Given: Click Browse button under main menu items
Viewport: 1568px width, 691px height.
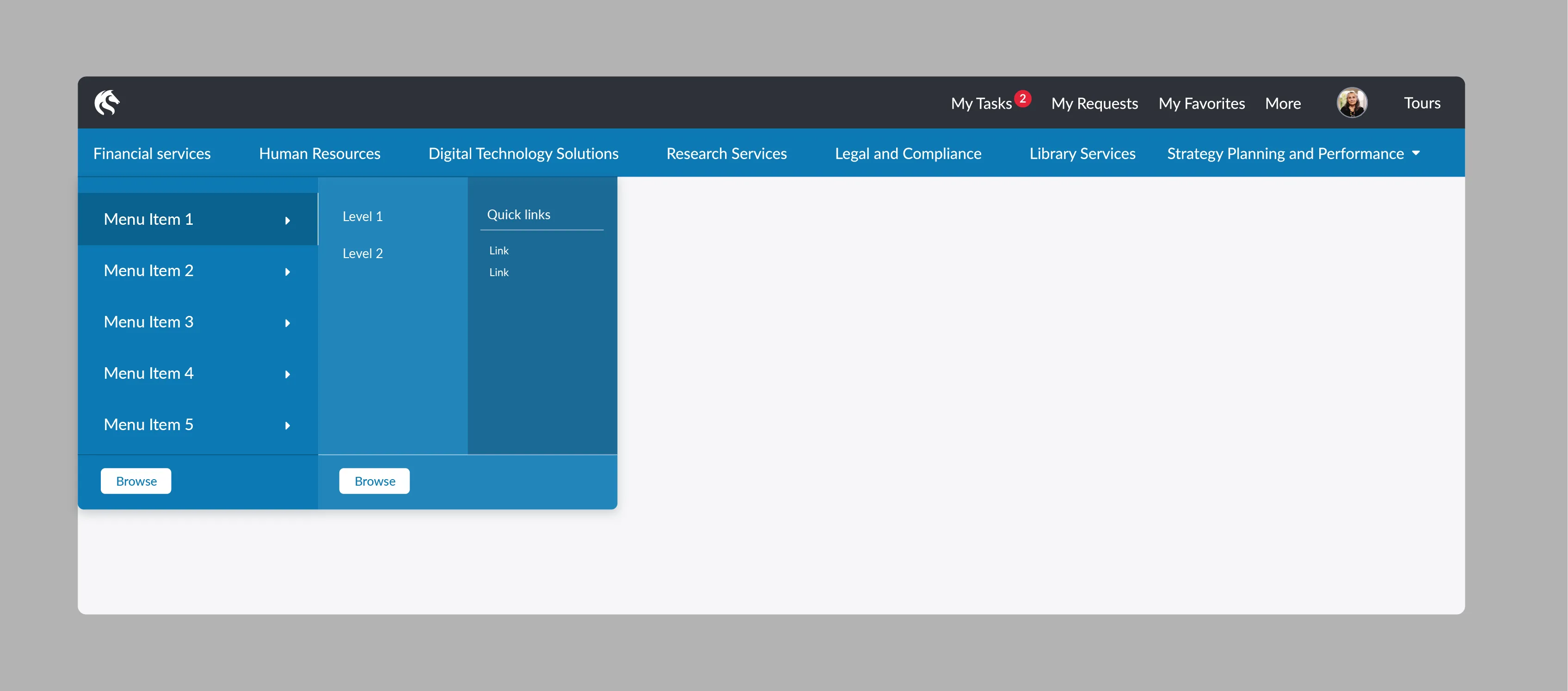Looking at the screenshot, I should coord(136,481).
